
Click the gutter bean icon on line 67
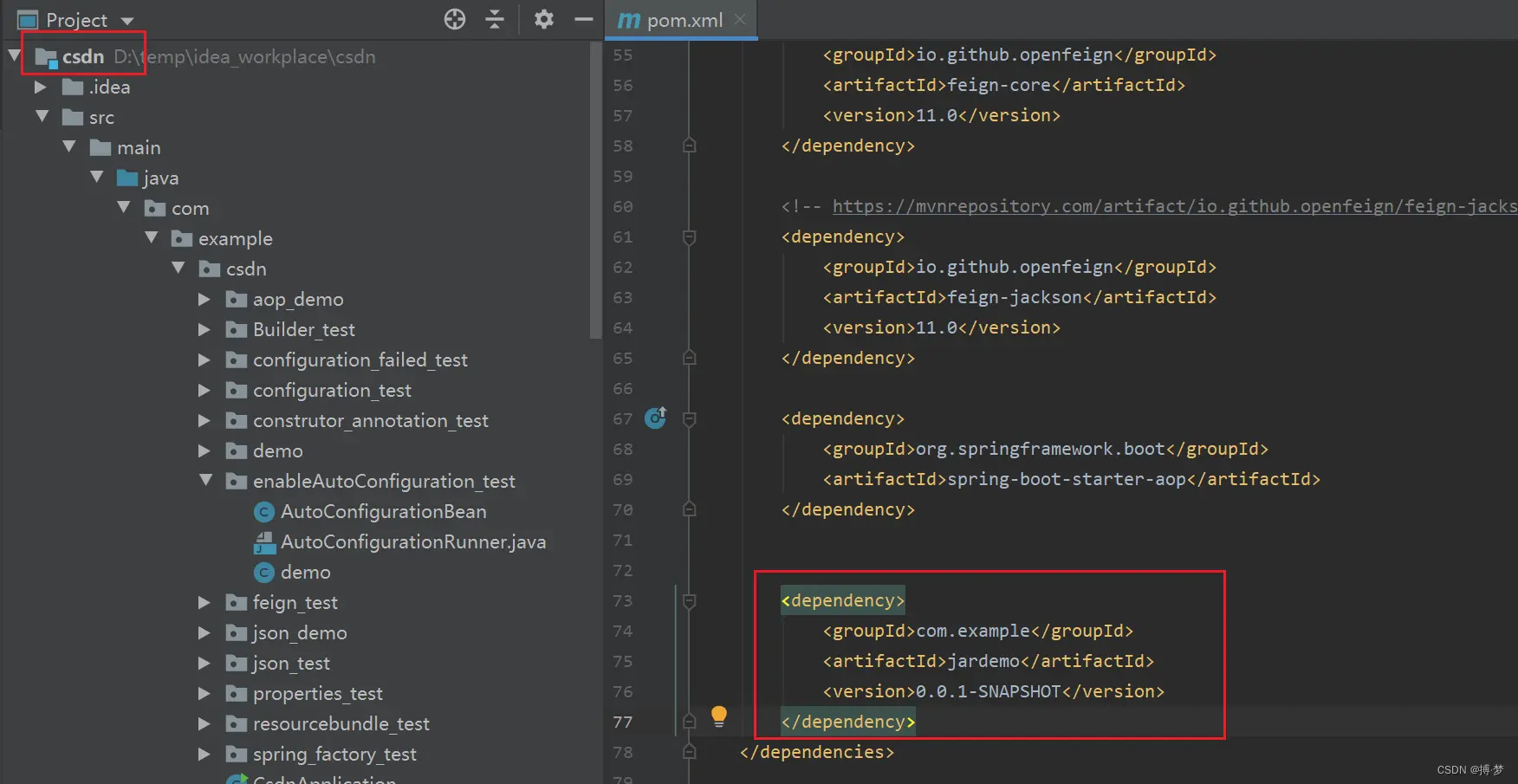[x=656, y=418]
